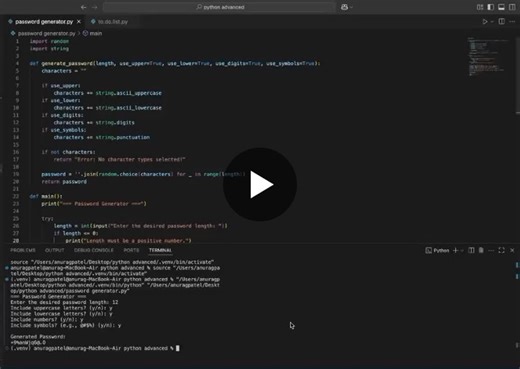The image size is (520, 369).
Task: Click line number 4 in the gutter
Action: 17,63
